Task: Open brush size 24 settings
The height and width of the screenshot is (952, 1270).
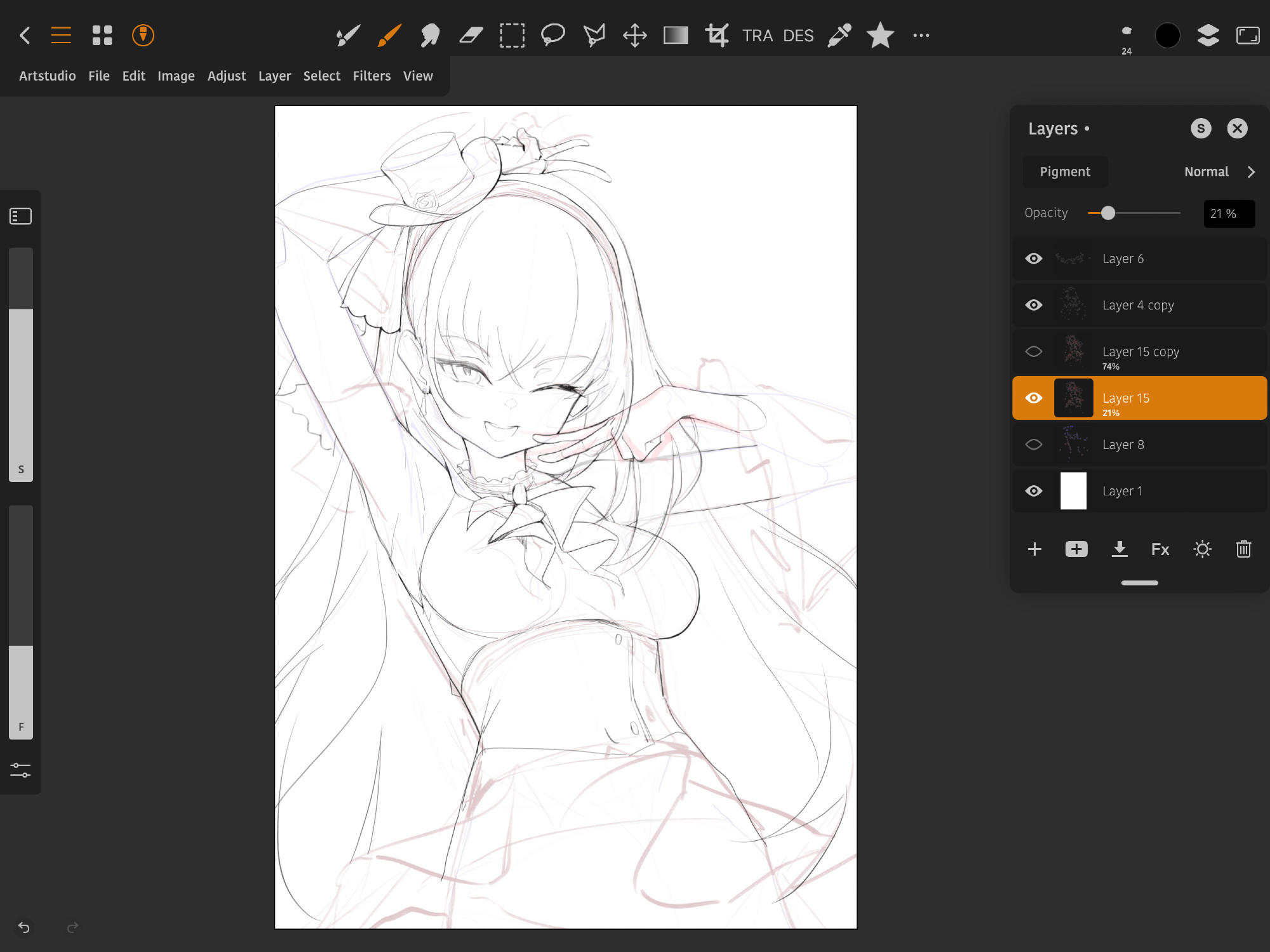Action: click(1126, 38)
